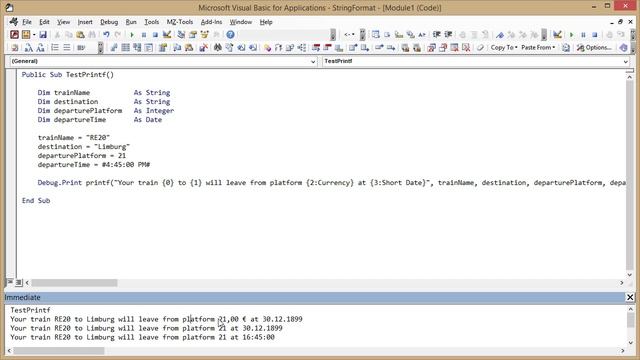Click the Debug toolbar Reset square icon
Screen dimensions: 640x360
point(595,35)
